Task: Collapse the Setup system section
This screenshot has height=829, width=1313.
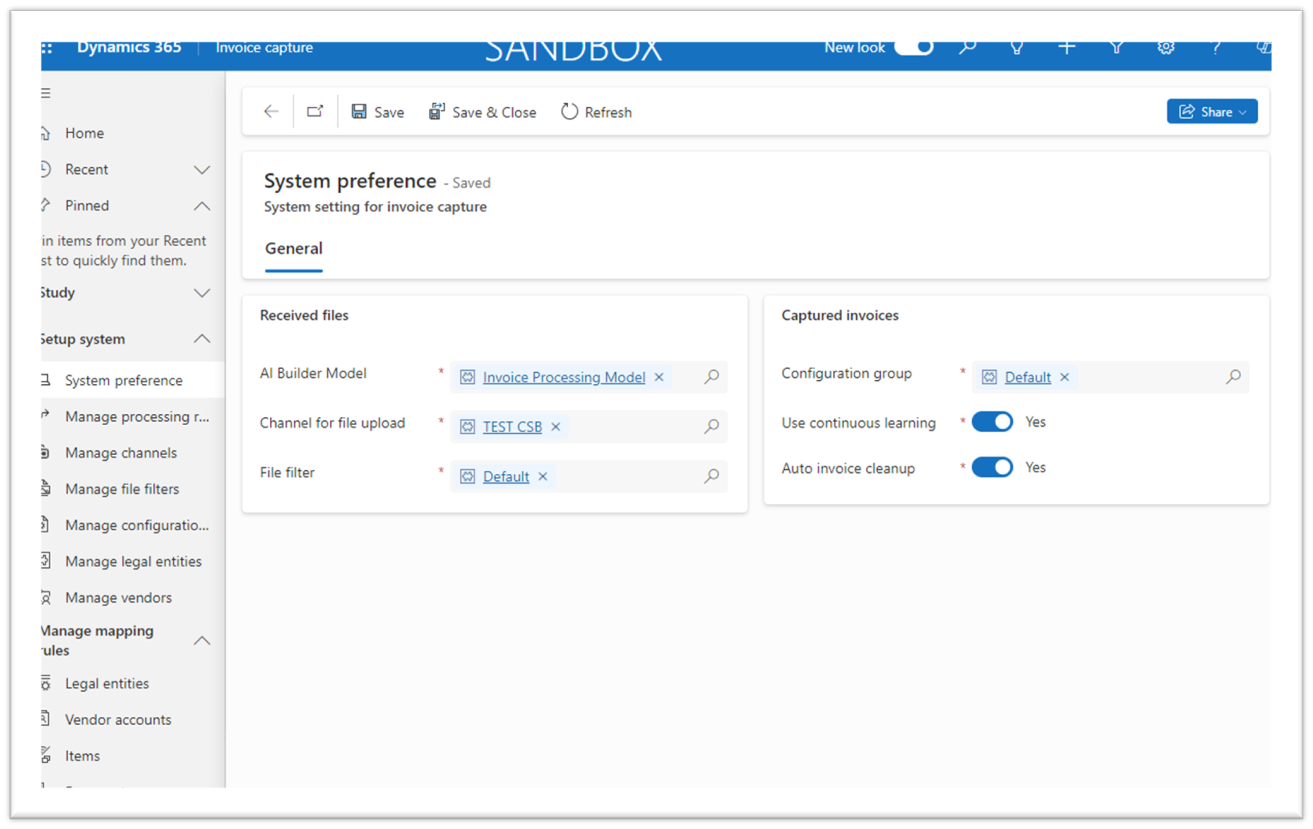Action: [x=201, y=339]
